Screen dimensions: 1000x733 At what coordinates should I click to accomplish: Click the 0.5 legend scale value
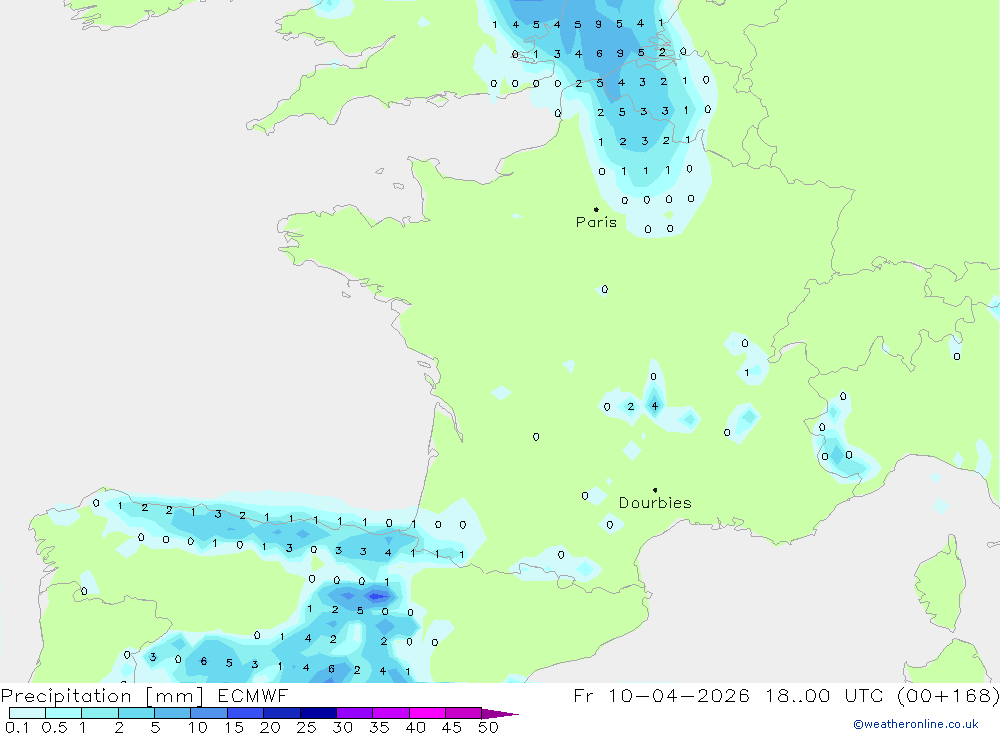54,727
